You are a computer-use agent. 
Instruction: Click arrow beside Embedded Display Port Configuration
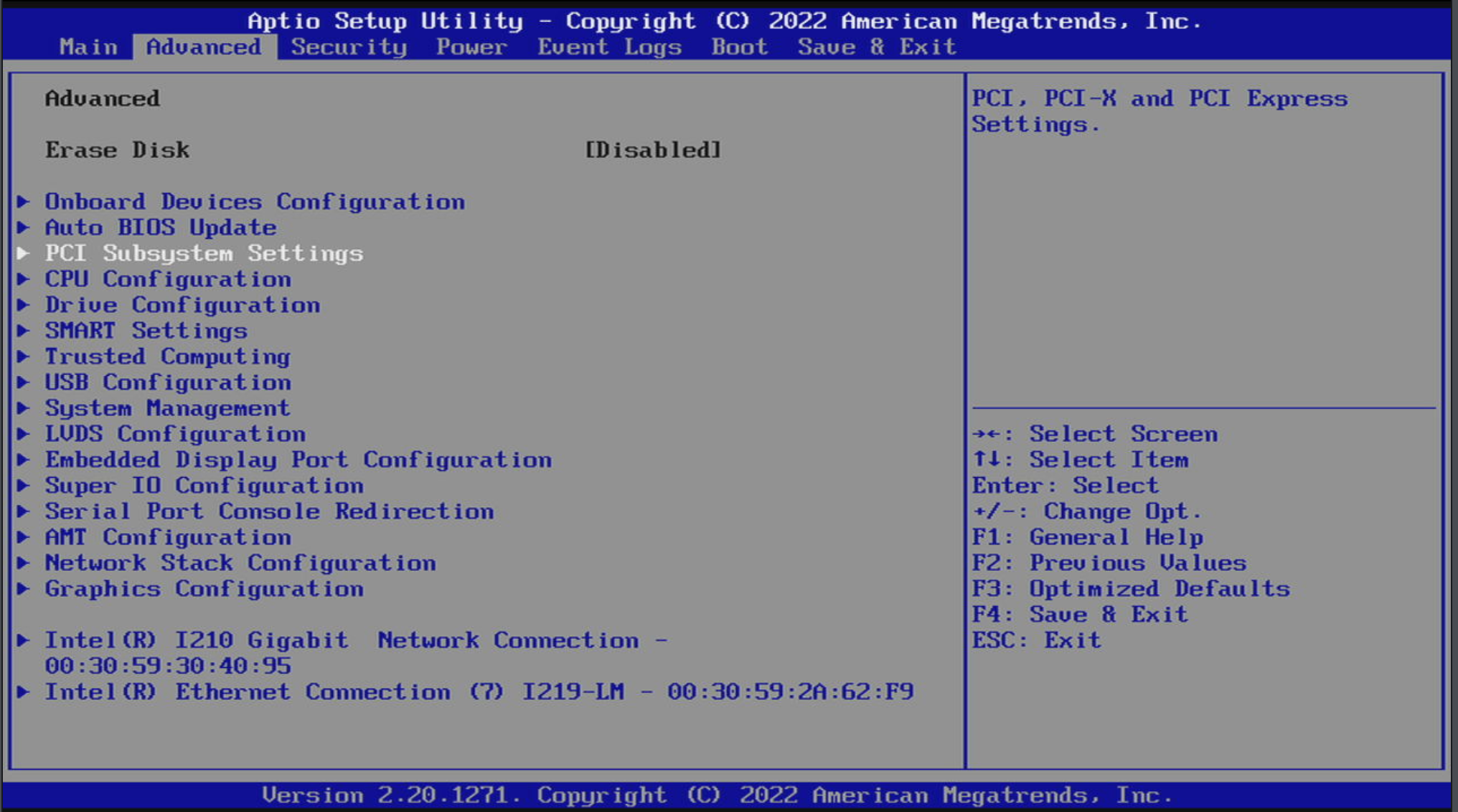[x=24, y=460]
